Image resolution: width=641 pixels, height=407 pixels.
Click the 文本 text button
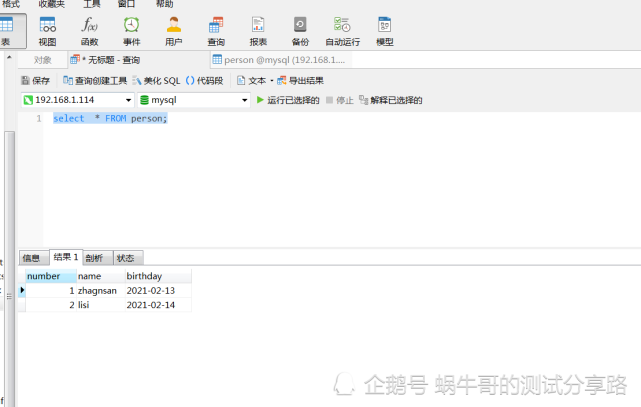point(251,81)
